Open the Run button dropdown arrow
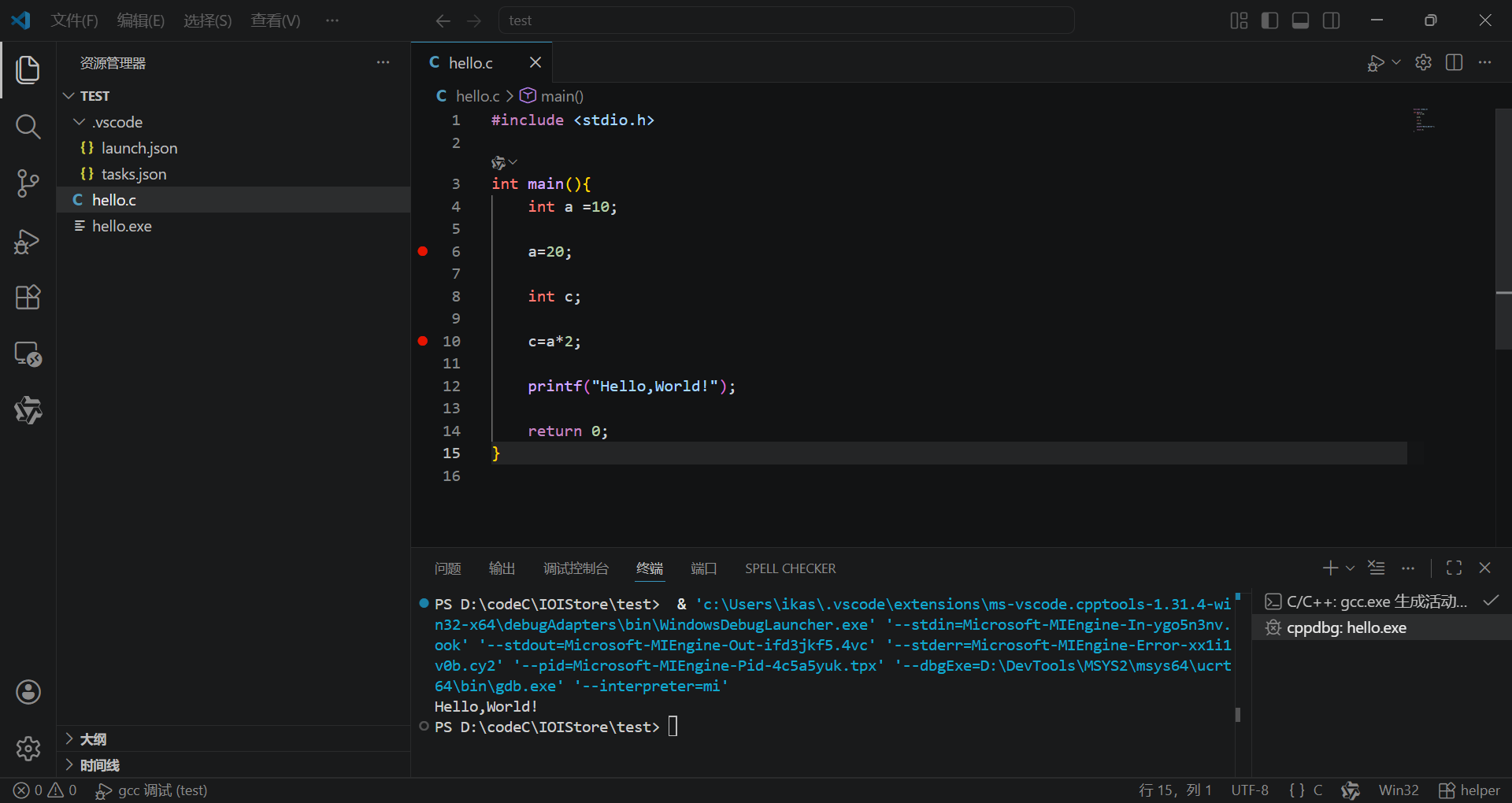 point(1396,62)
